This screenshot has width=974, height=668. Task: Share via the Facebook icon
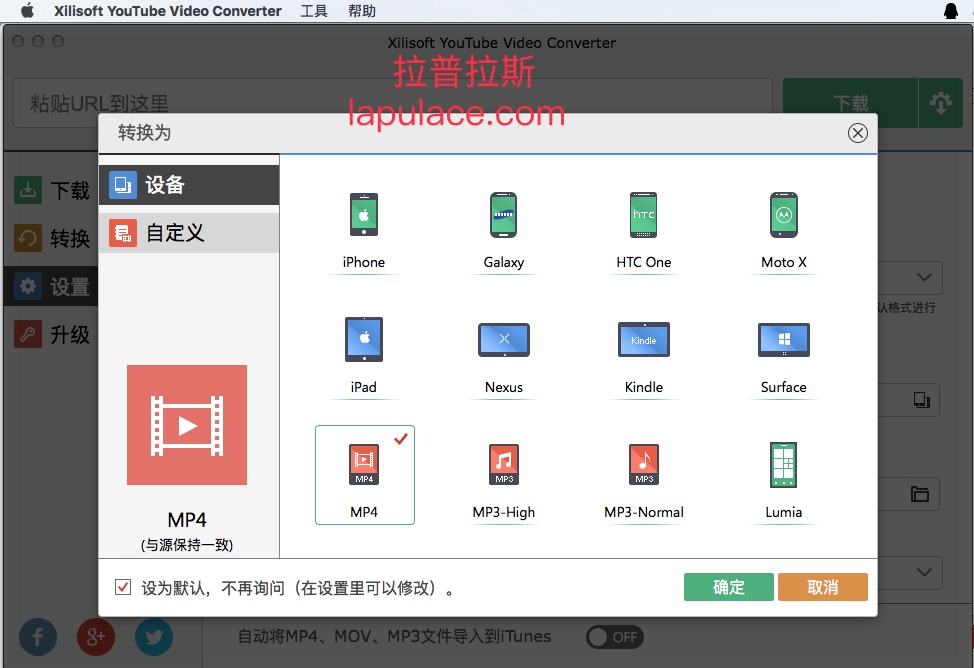(x=38, y=637)
